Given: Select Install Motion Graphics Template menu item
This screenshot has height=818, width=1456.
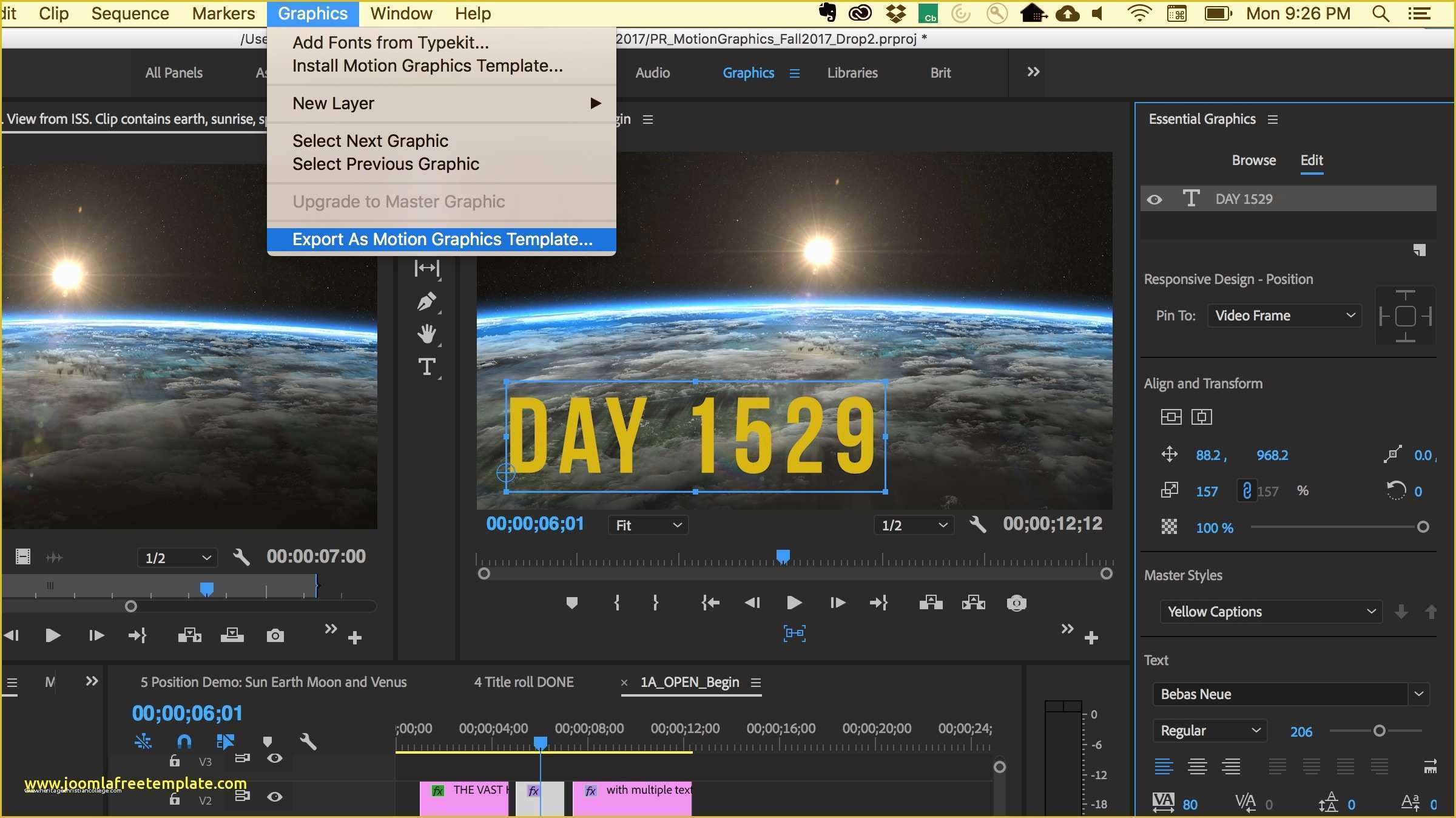Looking at the screenshot, I should click(x=428, y=65).
